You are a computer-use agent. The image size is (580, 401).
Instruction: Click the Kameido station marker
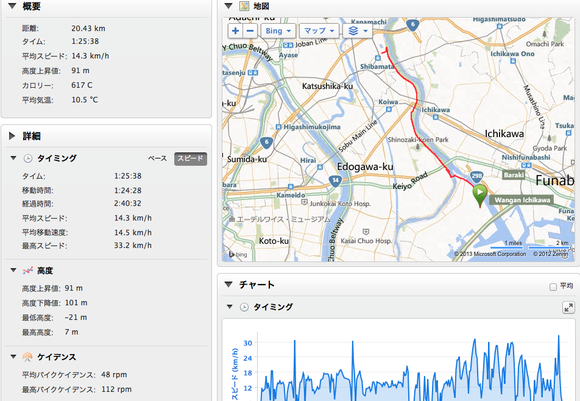[291, 187]
